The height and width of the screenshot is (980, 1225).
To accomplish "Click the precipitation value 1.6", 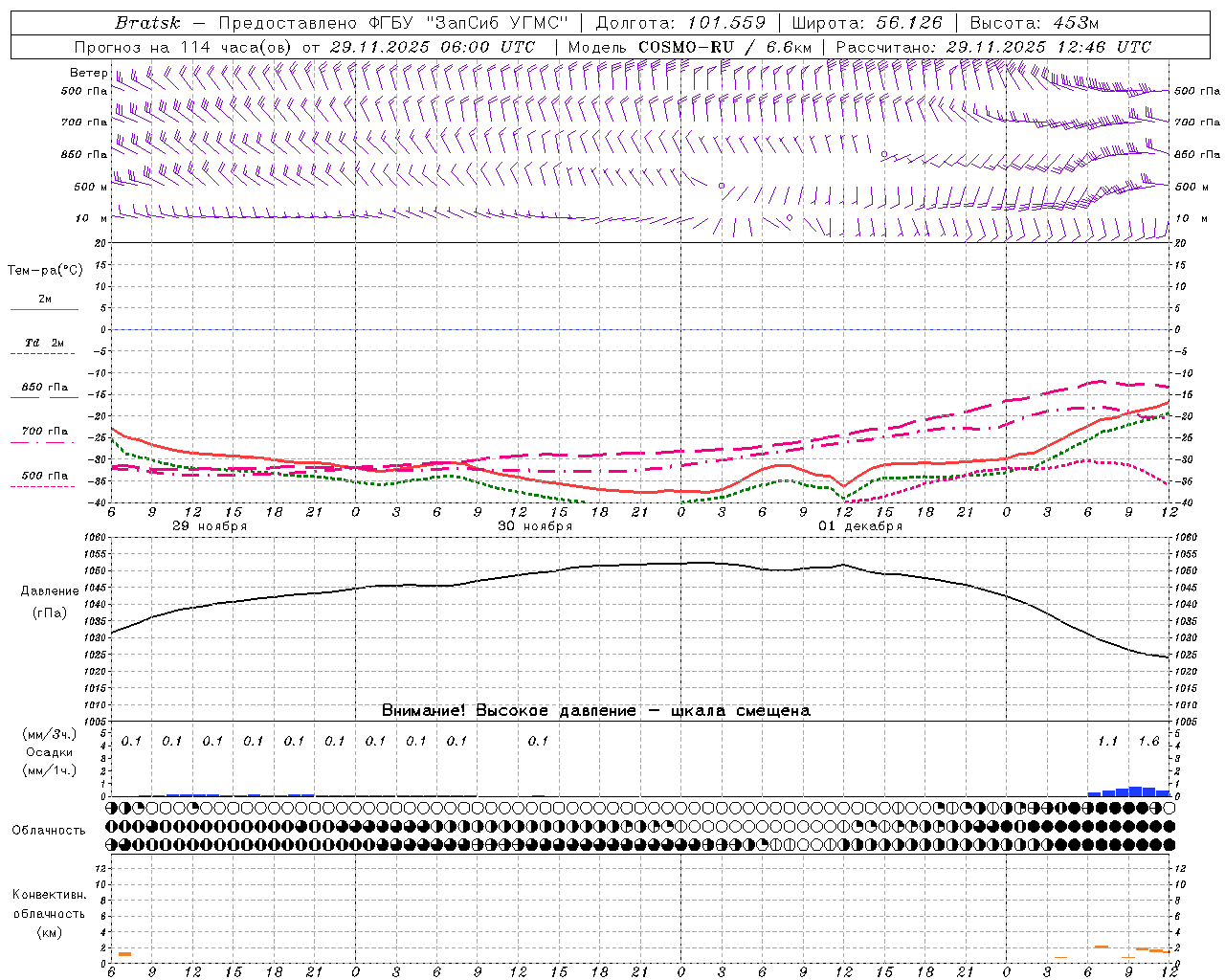I will pos(1148,742).
